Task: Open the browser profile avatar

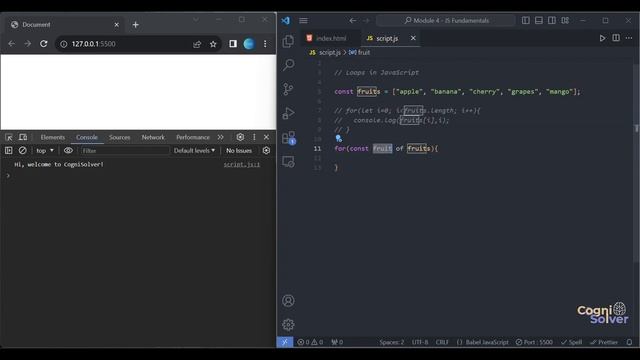Action: tap(249, 44)
